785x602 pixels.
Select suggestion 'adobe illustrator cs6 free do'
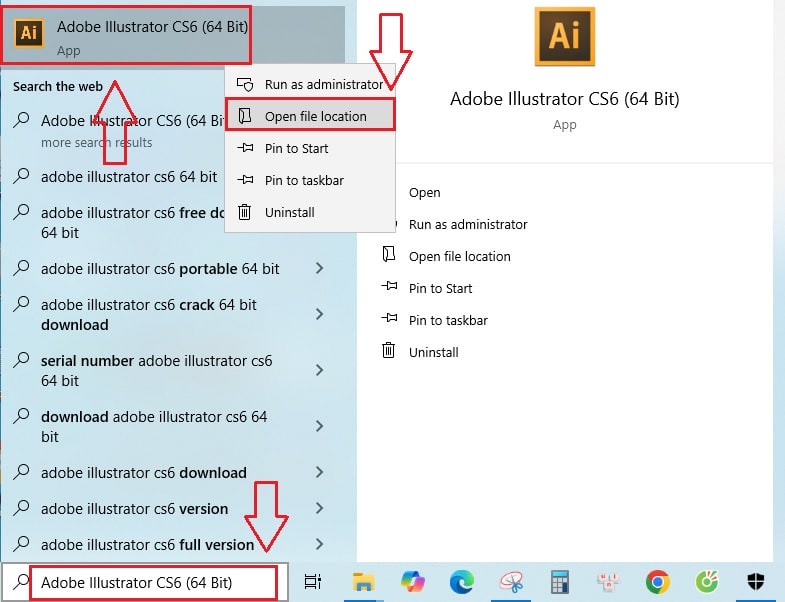[118, 222]
